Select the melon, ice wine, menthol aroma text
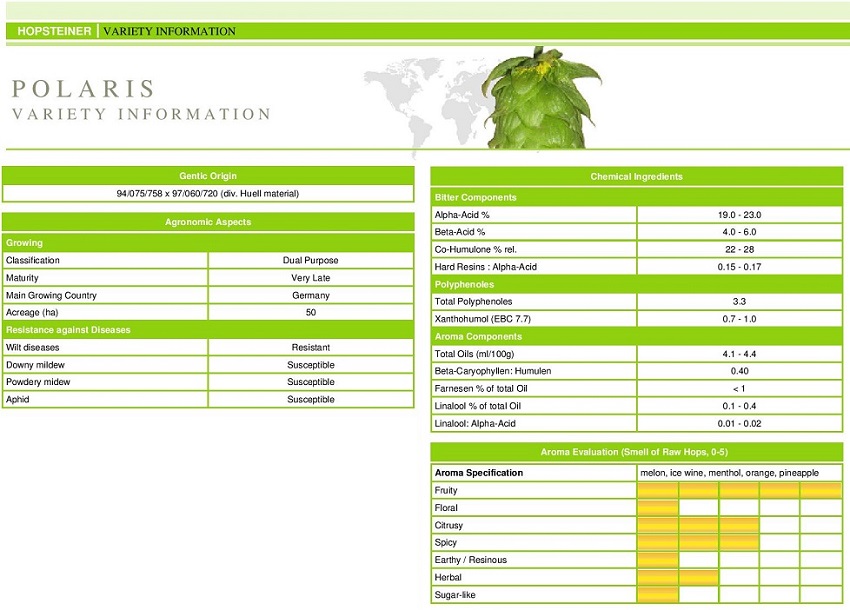The height and width of the screenshot is (610, 850). pyautogui.click(x=729, y=473)
